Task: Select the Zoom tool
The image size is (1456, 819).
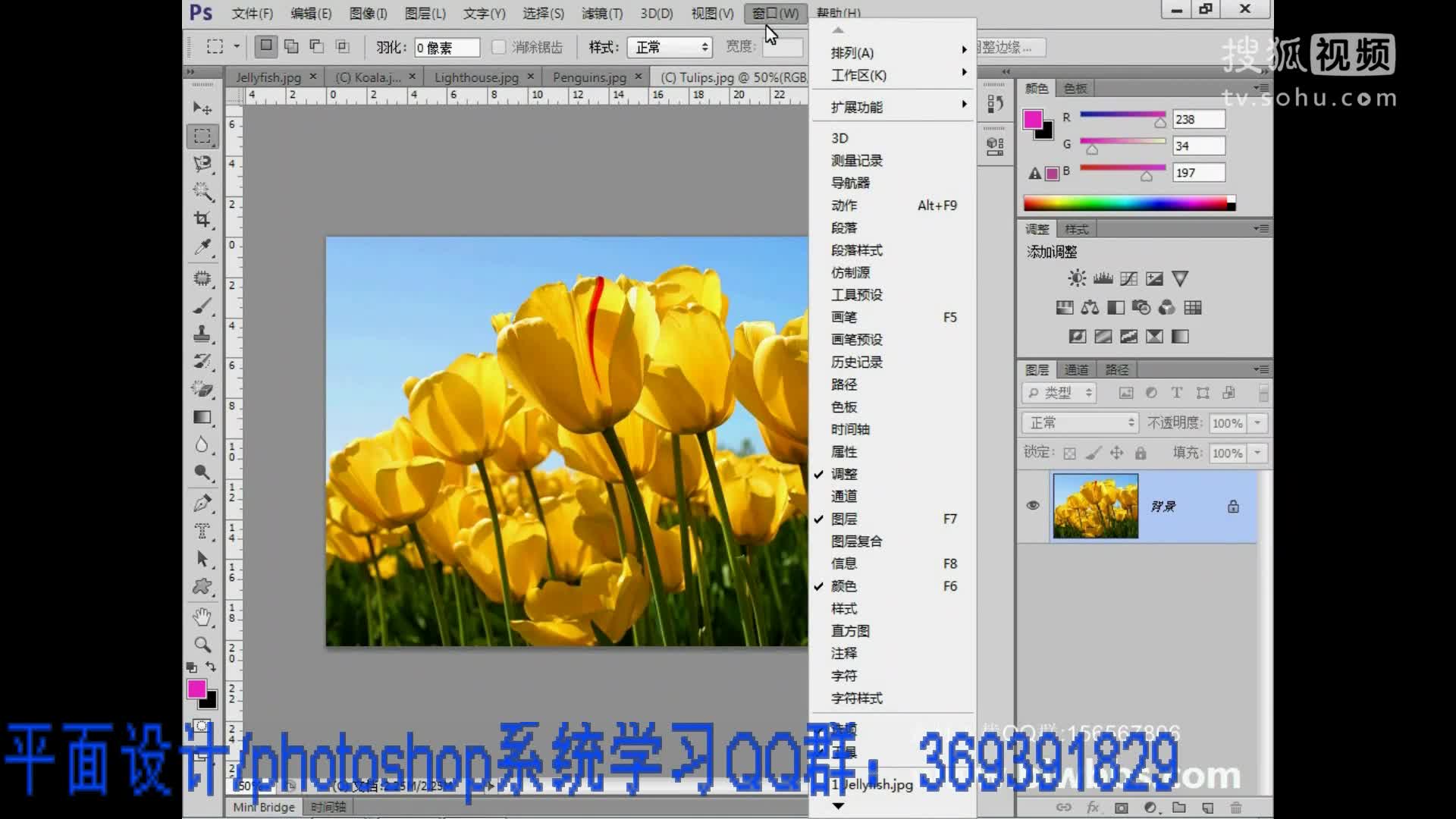Action: pyautogui.click(x=202, y=645)
